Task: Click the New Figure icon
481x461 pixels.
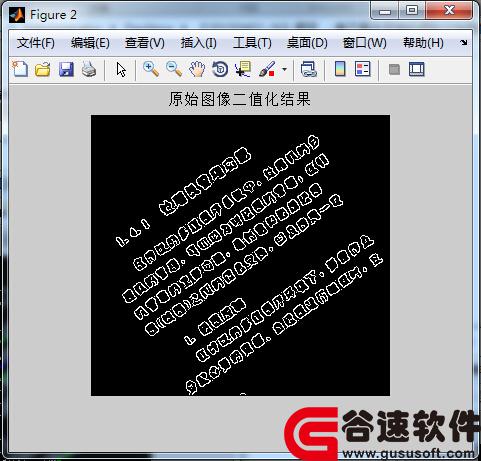Action: pos(20,69)
